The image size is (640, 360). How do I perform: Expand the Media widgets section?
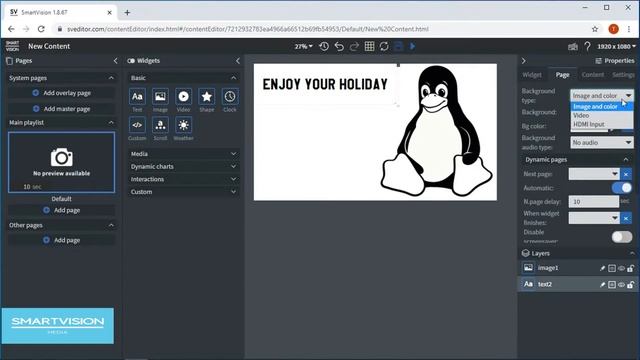coord(183,154)
